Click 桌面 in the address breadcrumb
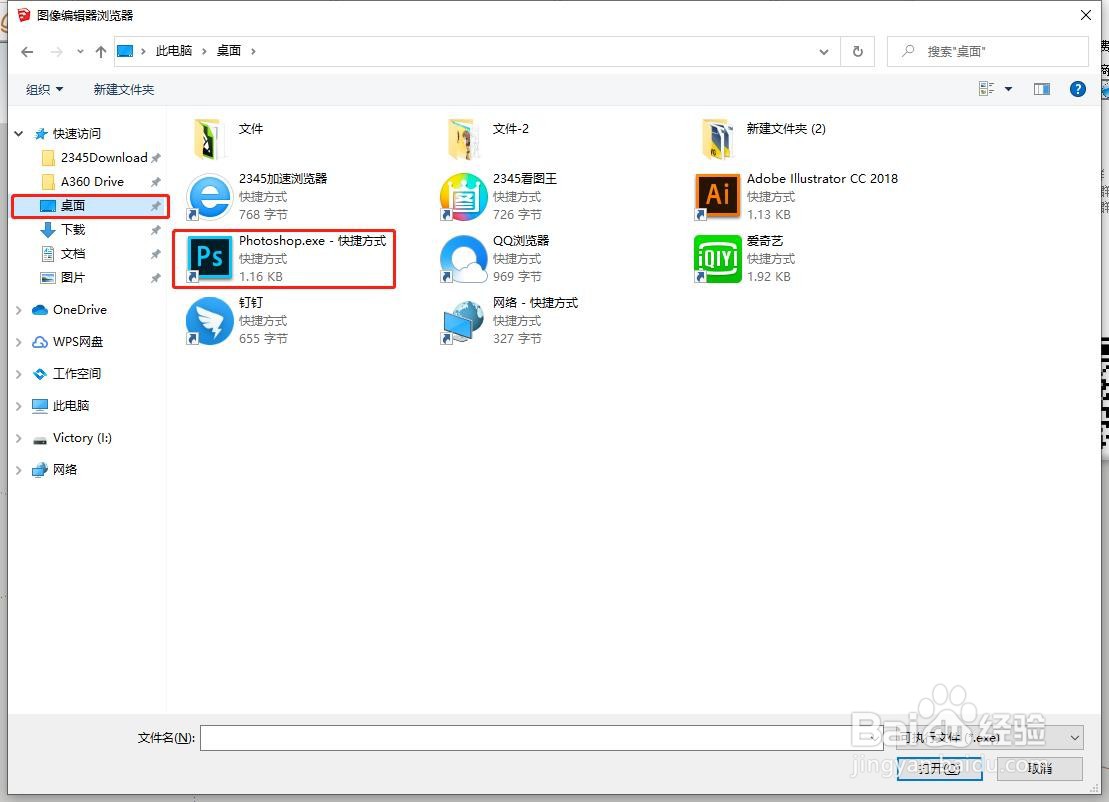This screenshot has width=1109, height=802. pos(228,51)
